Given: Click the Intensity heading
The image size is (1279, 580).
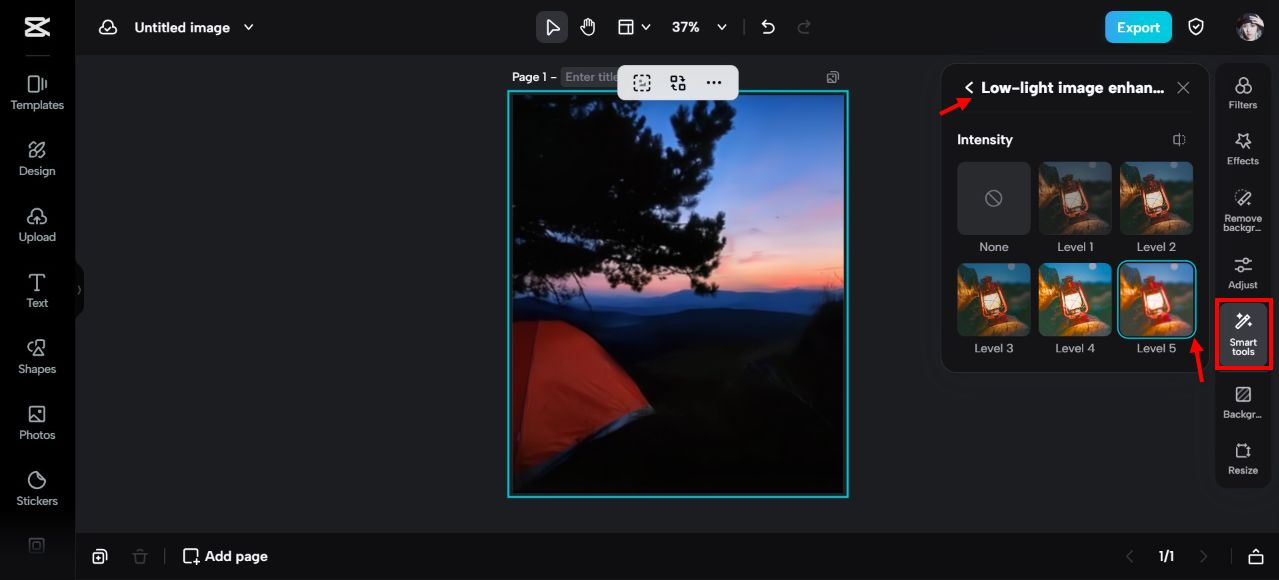Looking at the screenshot, I should pos(985,140).
